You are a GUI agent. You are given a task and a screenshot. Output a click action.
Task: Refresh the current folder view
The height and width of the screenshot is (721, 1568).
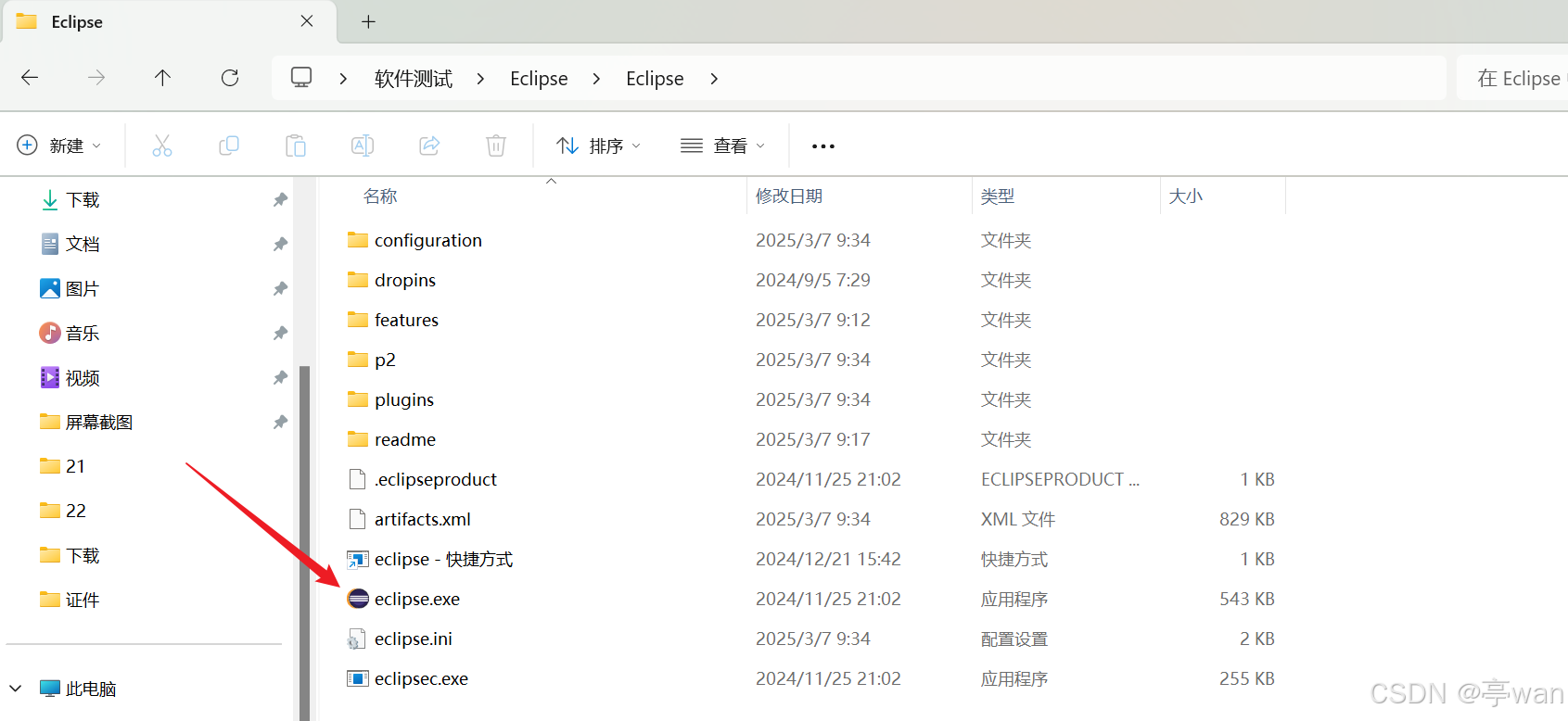230,78
